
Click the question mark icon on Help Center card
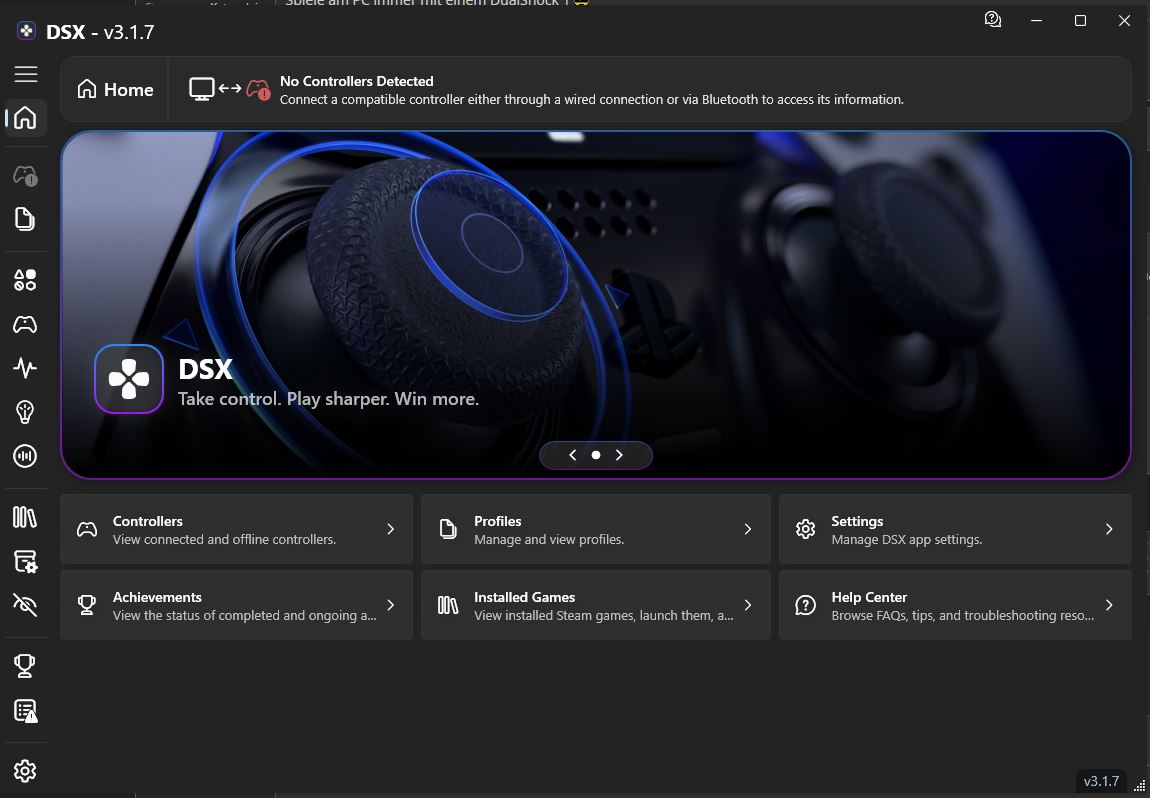[x=805, y=605]
